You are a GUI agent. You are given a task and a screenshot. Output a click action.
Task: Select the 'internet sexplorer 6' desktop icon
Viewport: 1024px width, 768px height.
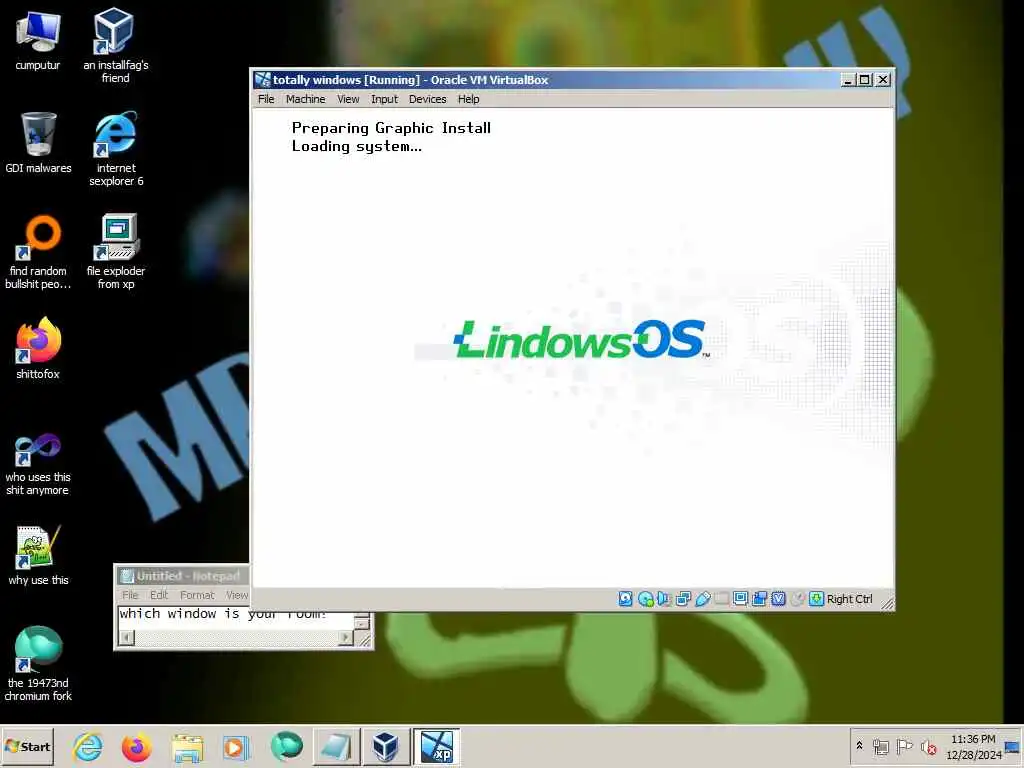[x=116, y=149]
